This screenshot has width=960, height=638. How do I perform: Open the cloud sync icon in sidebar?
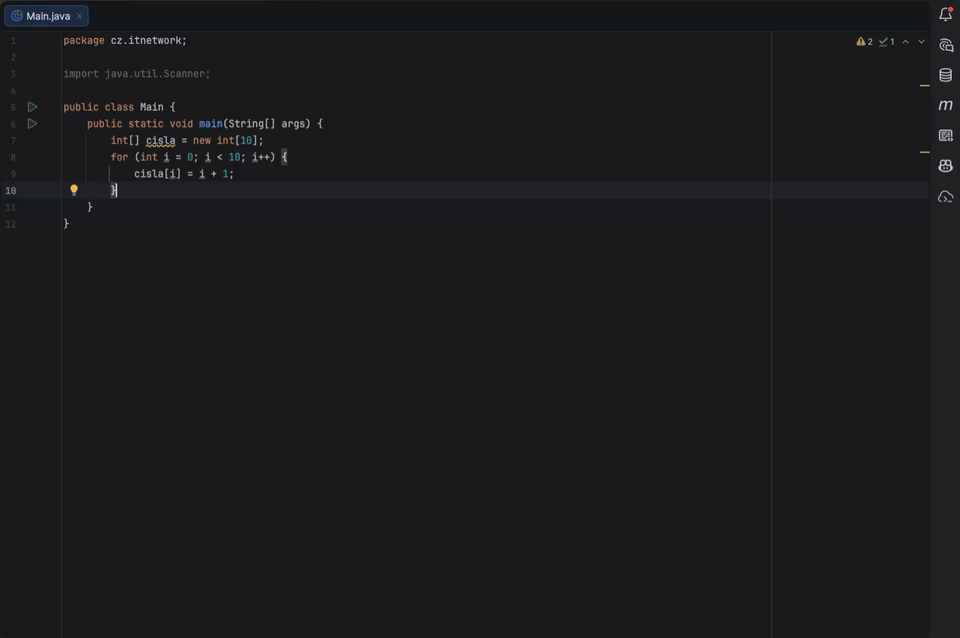pos(945,196)
